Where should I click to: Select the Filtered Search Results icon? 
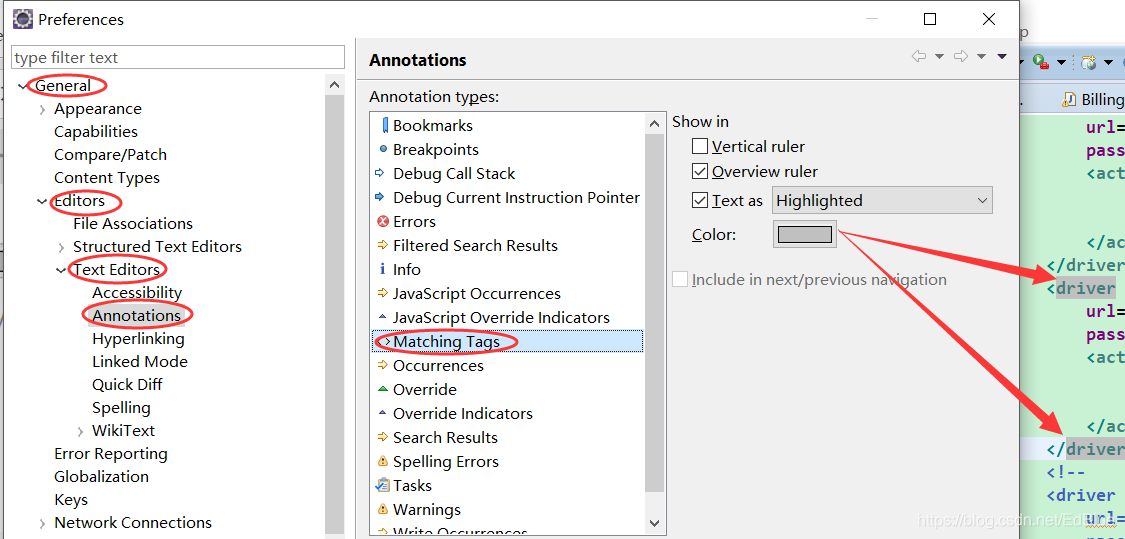click(382, 245)
